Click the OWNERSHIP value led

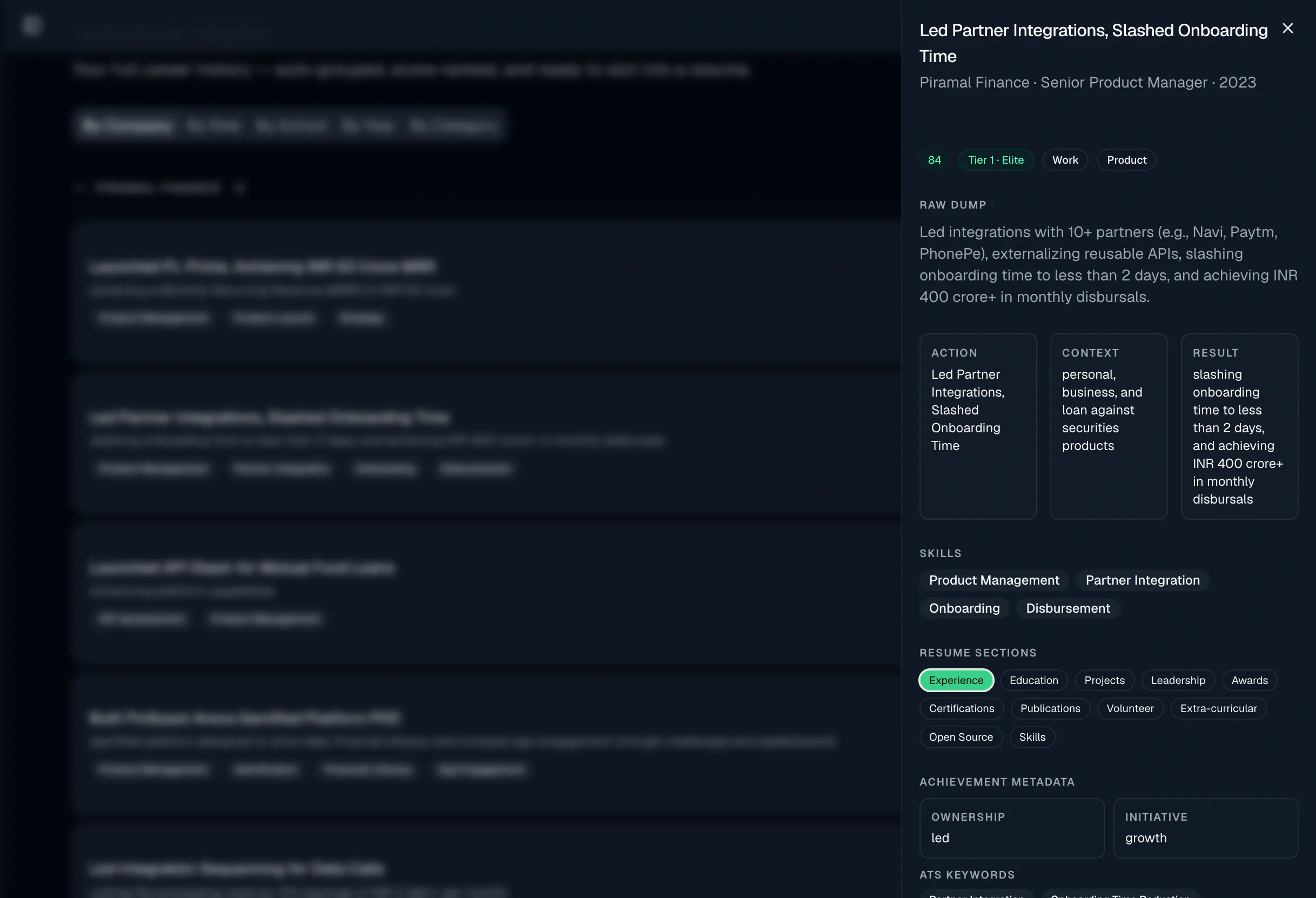pos(940,838)
